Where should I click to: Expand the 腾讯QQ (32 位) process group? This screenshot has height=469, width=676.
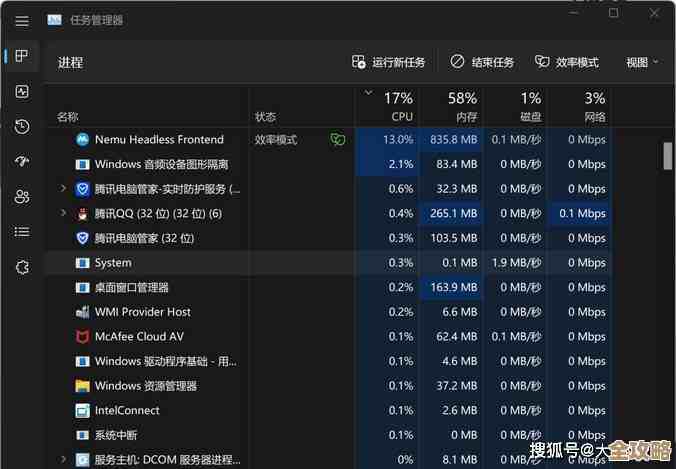[63, 213]
